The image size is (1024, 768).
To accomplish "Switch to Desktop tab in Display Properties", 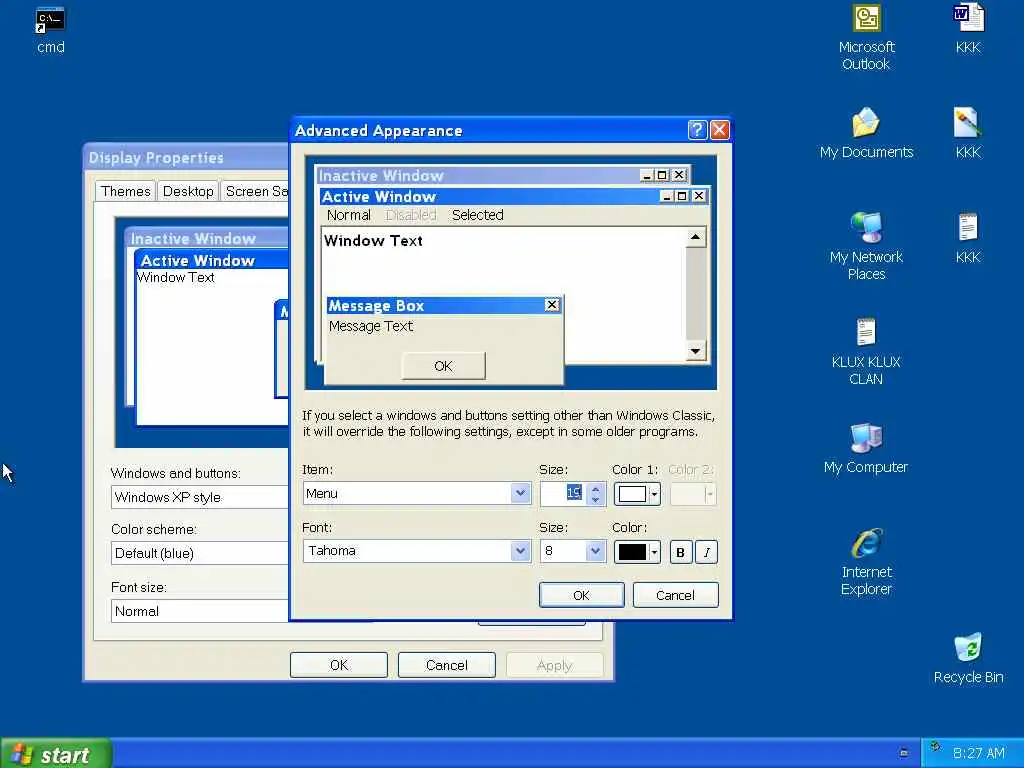I will coord(188,191).
